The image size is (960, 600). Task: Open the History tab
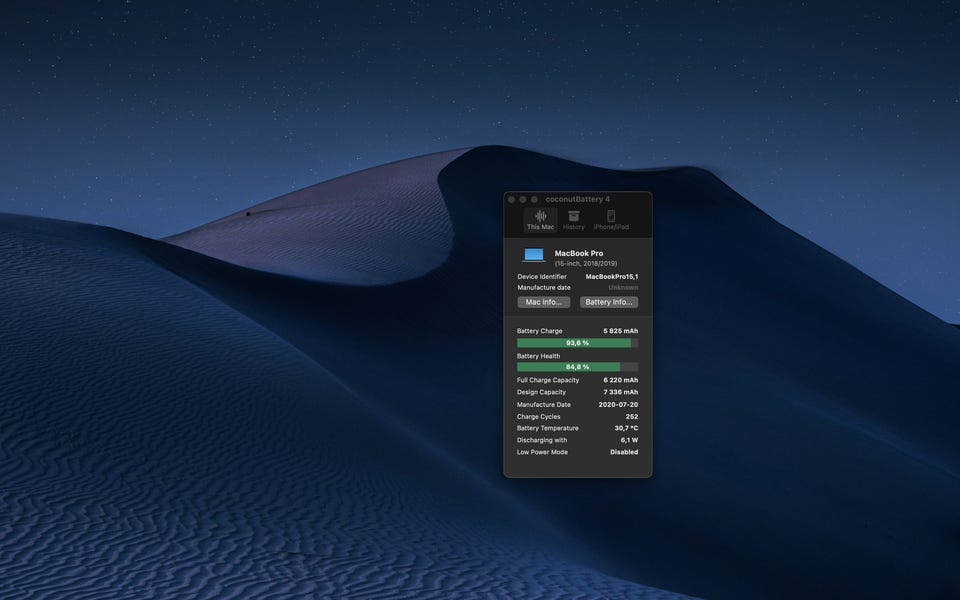click(574, 220)
